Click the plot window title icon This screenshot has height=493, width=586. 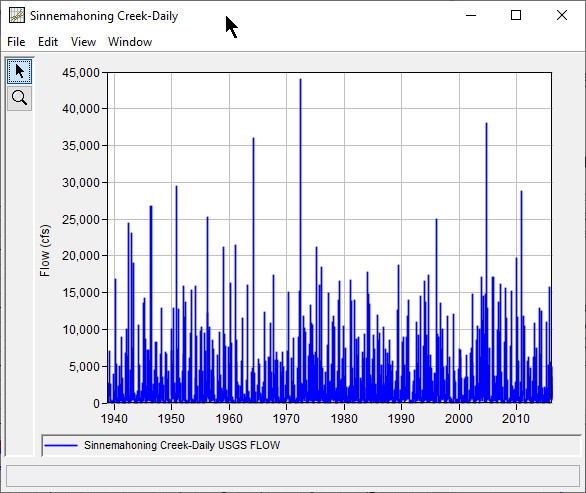tap(17, 16)
